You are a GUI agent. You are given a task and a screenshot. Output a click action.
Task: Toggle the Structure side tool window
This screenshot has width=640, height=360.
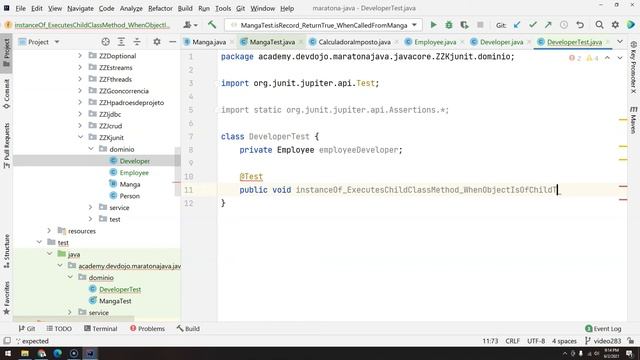point(7,251)
